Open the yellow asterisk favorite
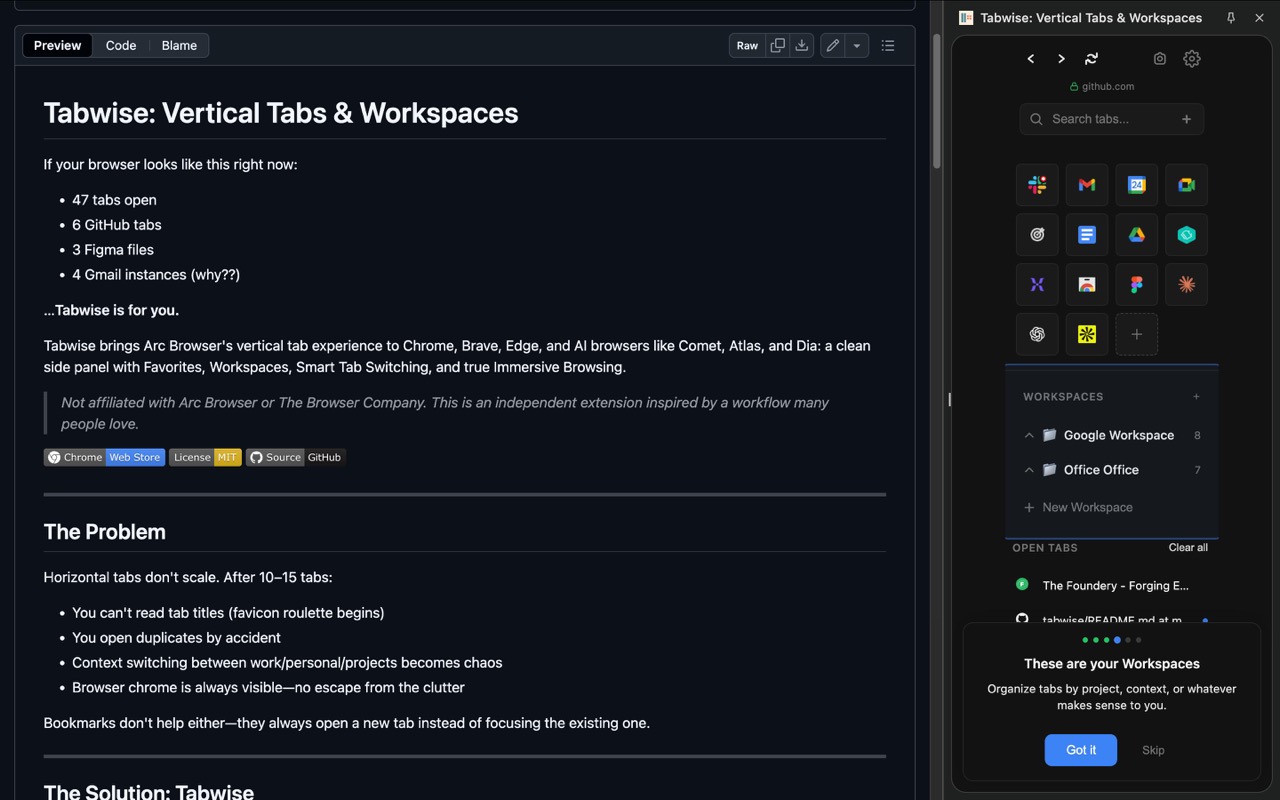Image resolution: width=1280 pixels, height=800 pixels. pos(1087,335)
